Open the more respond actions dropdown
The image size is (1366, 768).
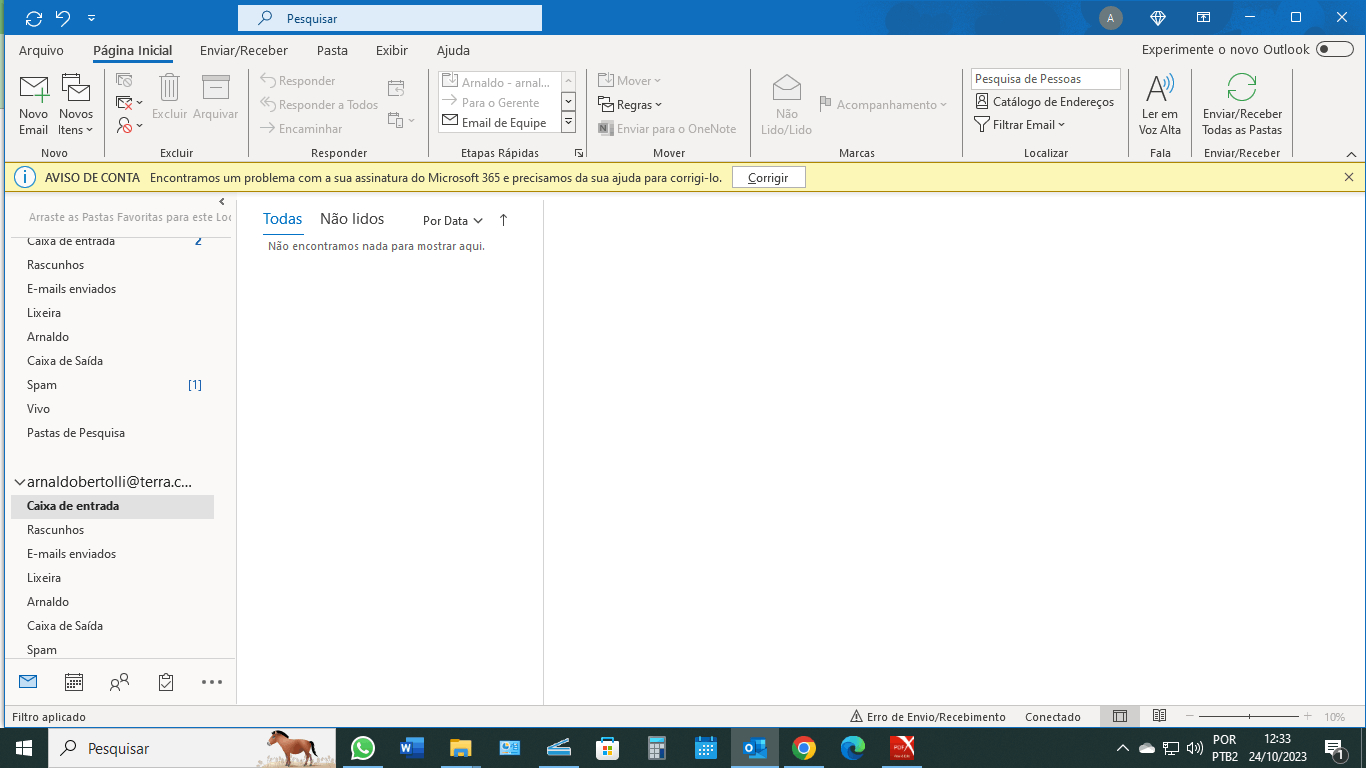(x=401, y=121)
